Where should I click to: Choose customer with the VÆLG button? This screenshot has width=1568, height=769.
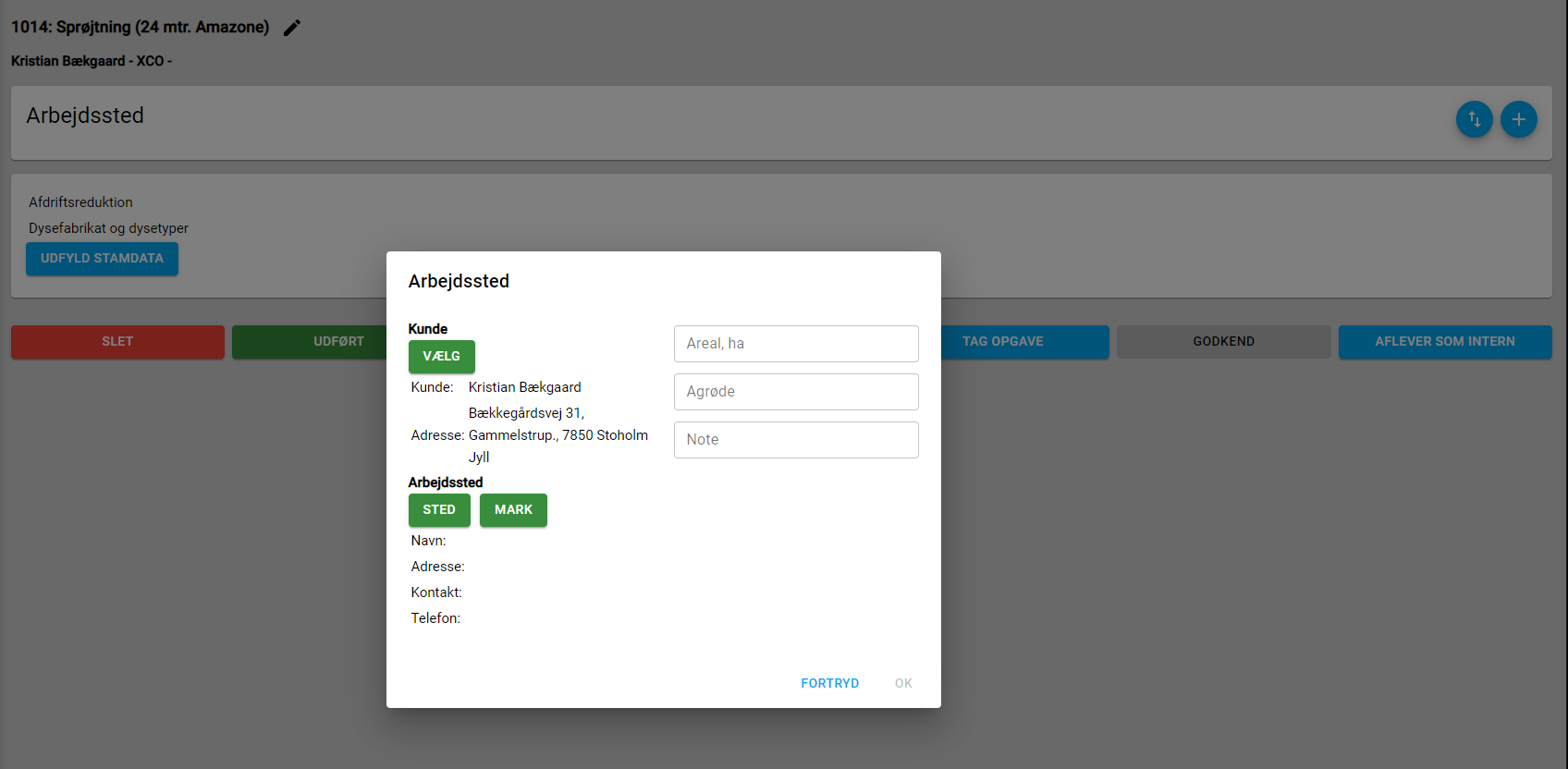coord(441,357)
